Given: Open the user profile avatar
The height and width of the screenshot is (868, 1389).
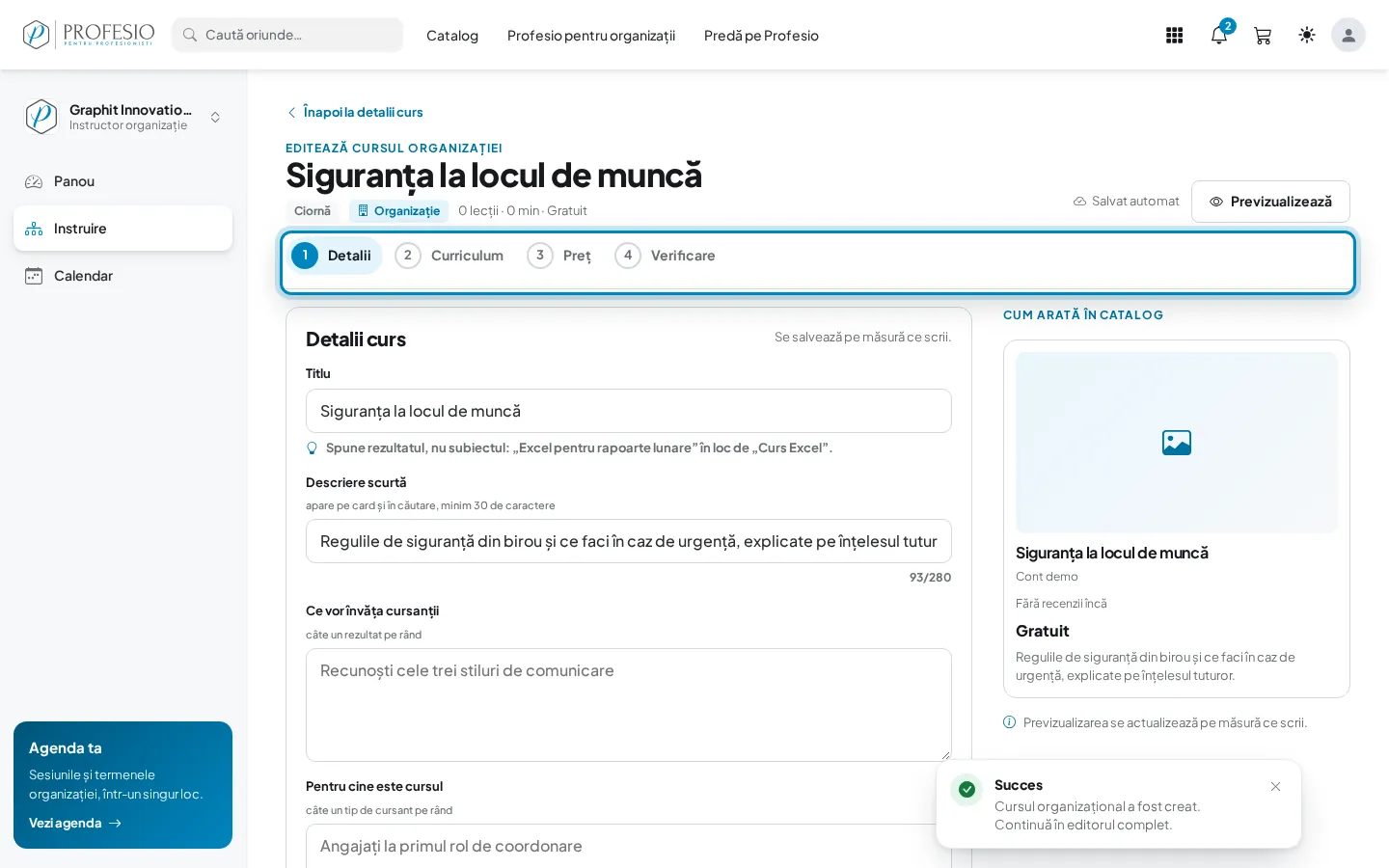Looking at the screenshot, I should (1348, 36).
